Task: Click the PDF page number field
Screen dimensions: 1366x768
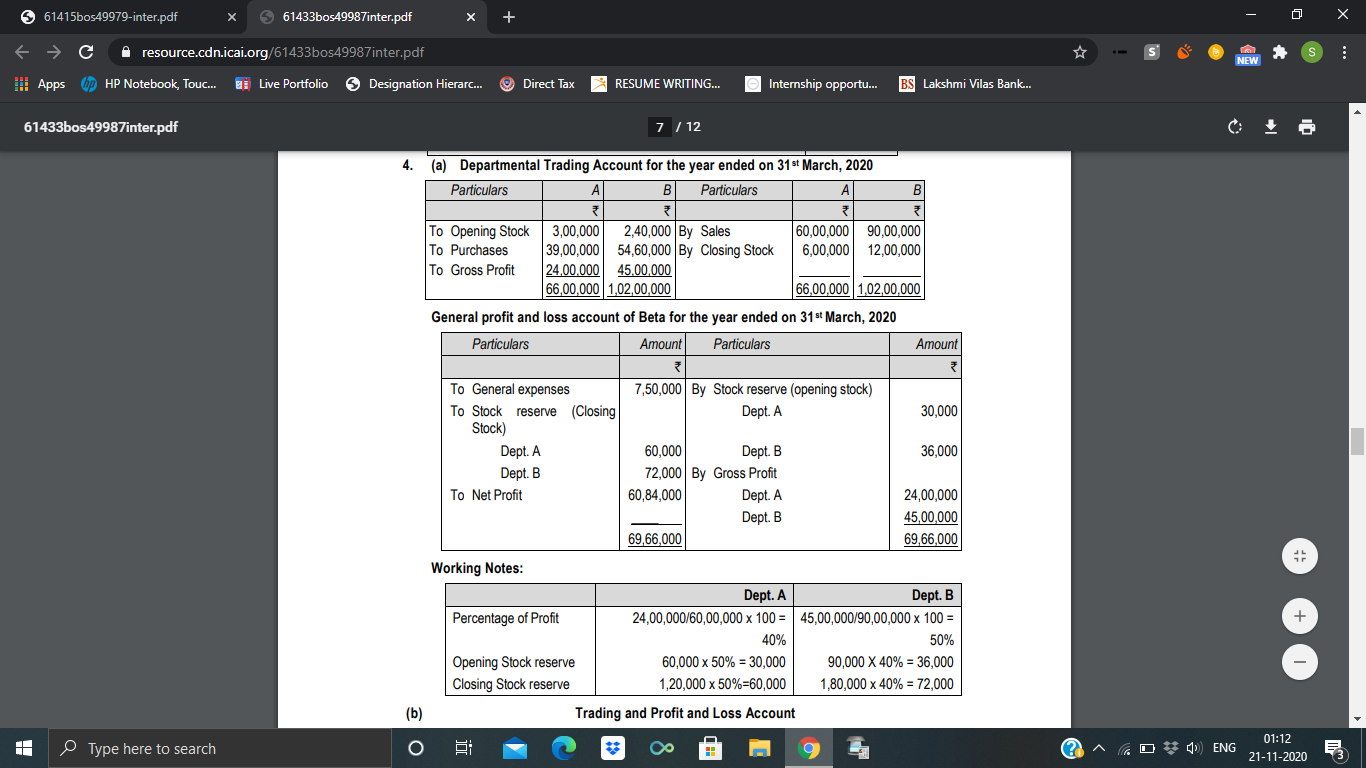Action: 659,127
